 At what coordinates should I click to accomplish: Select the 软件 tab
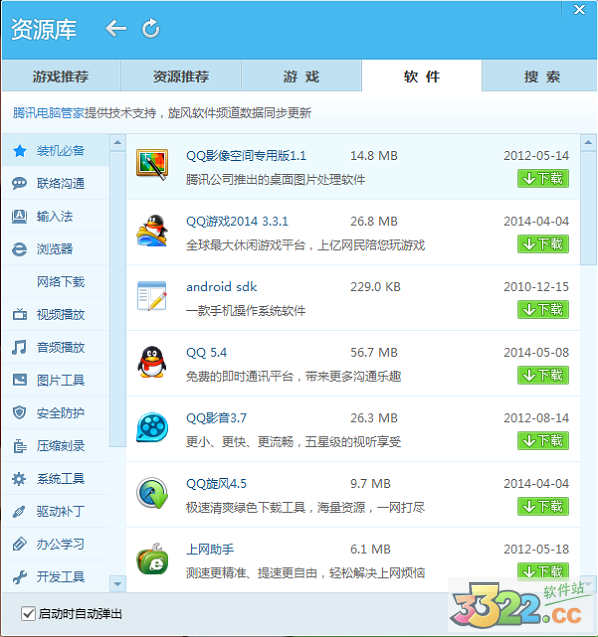tap(422, 76)
